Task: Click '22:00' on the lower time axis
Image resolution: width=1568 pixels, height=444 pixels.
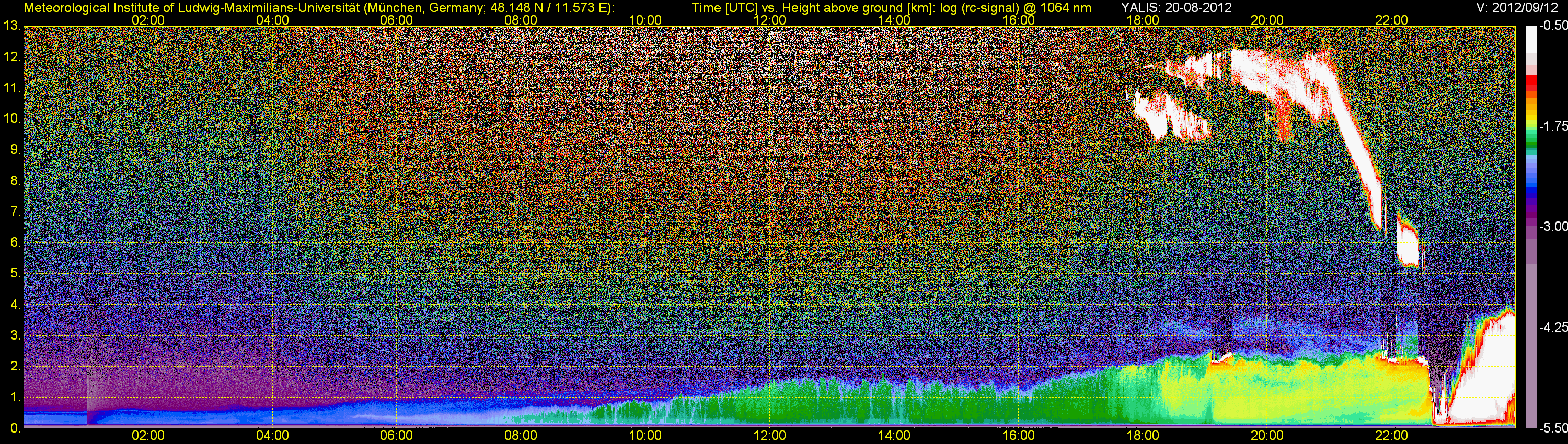Action: tap(1391, 436)
